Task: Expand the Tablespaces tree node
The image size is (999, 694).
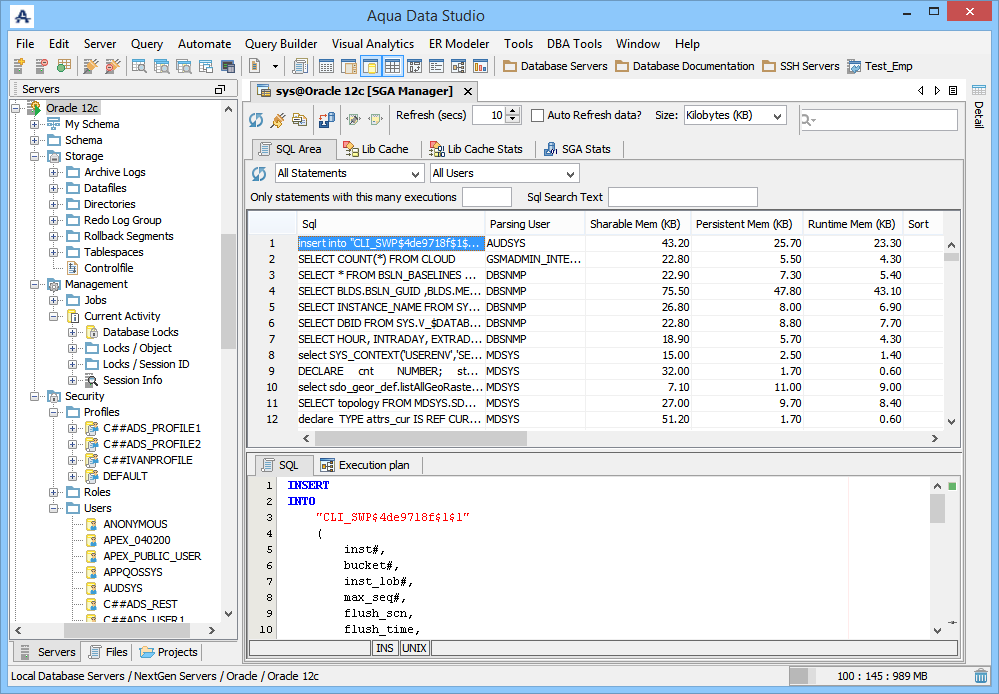Action: [54, 252]
